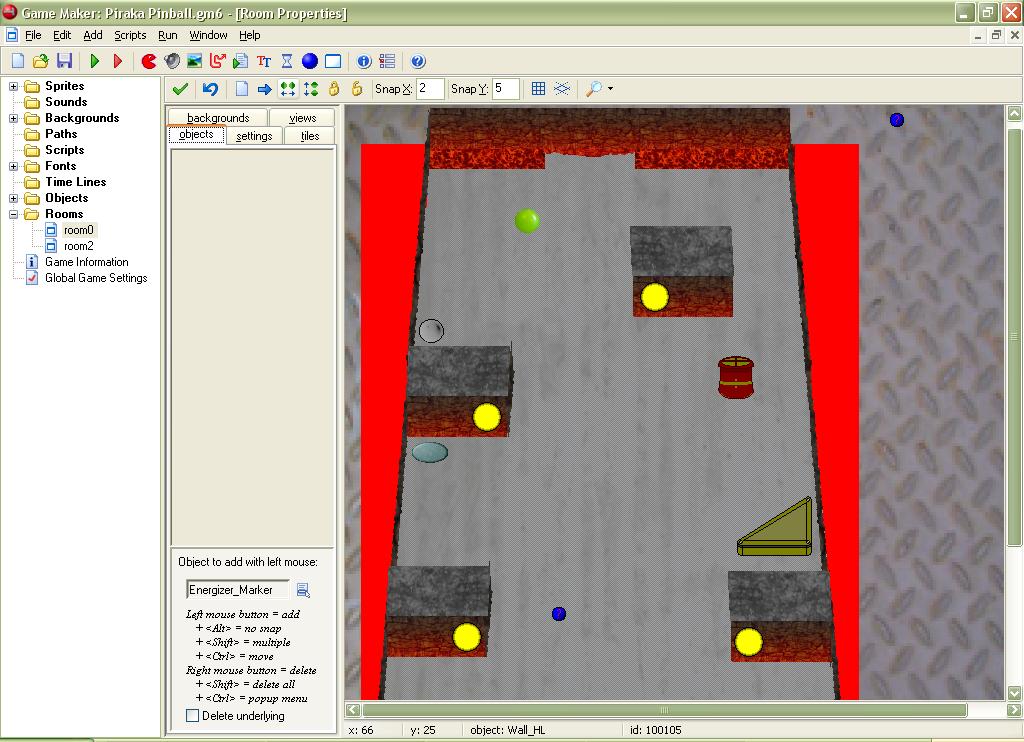Click the Energizer_Marker object name field

point(238,590)
